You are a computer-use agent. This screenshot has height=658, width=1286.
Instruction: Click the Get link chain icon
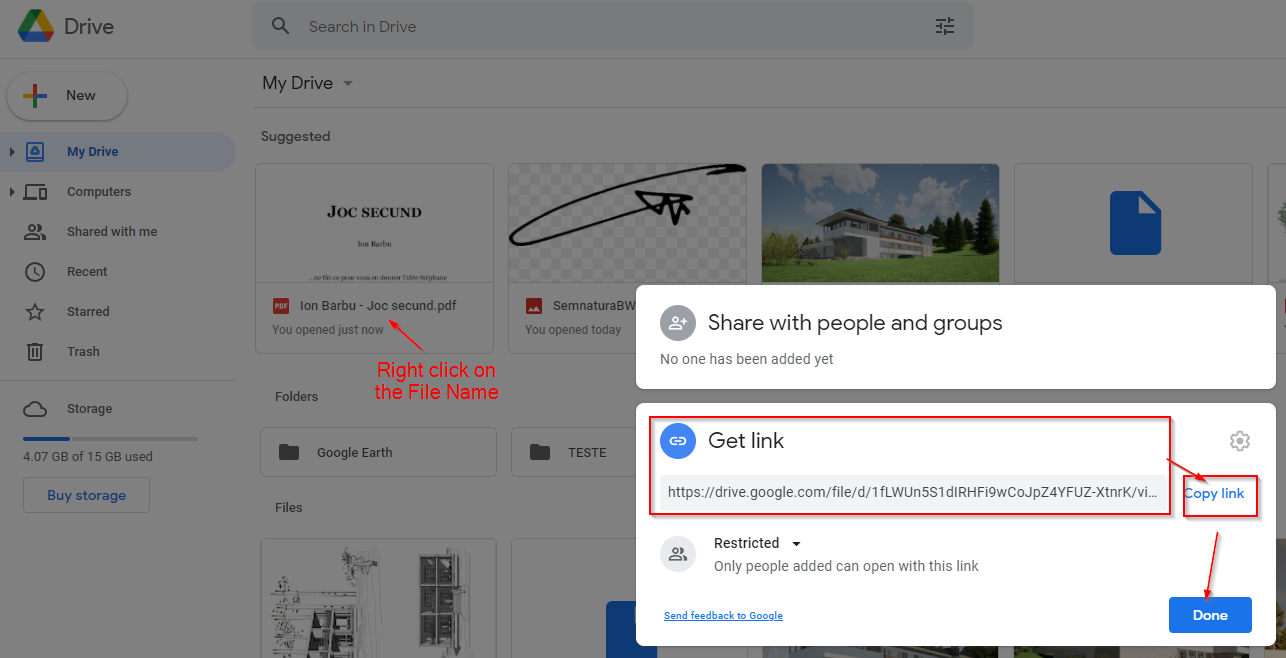point(677,440)
